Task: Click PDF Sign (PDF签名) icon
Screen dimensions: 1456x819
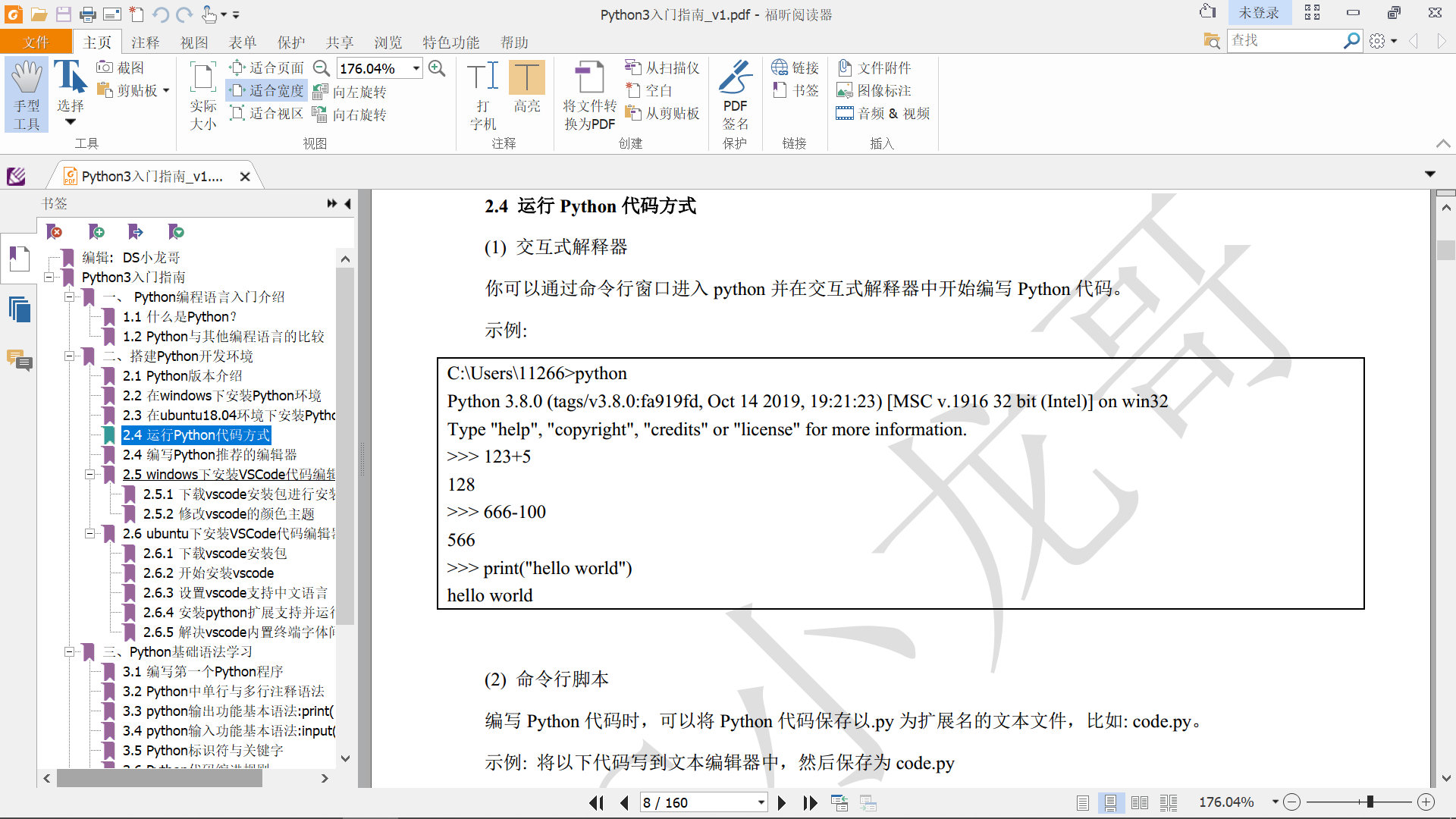Action: pyautogui.click(x=735, y=78)
